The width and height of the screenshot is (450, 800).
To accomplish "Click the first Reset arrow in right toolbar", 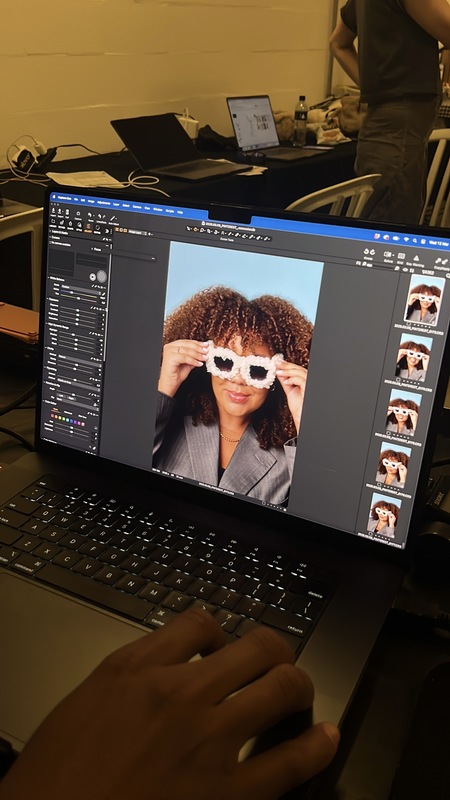I will pos(366,252).
